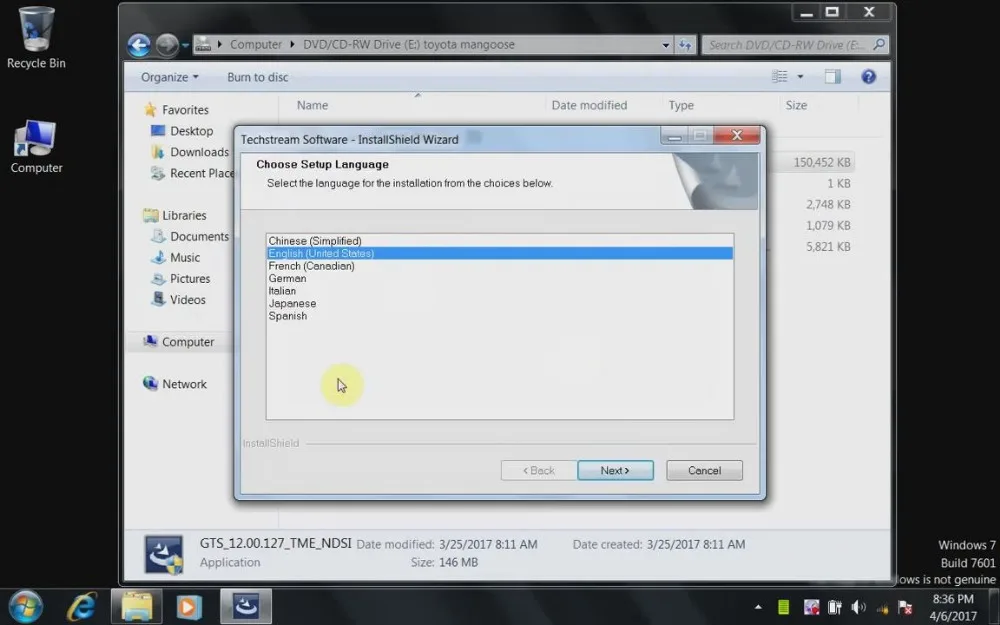
Task: Change the Explorer view layout icon
Action: tap(779, 77)
